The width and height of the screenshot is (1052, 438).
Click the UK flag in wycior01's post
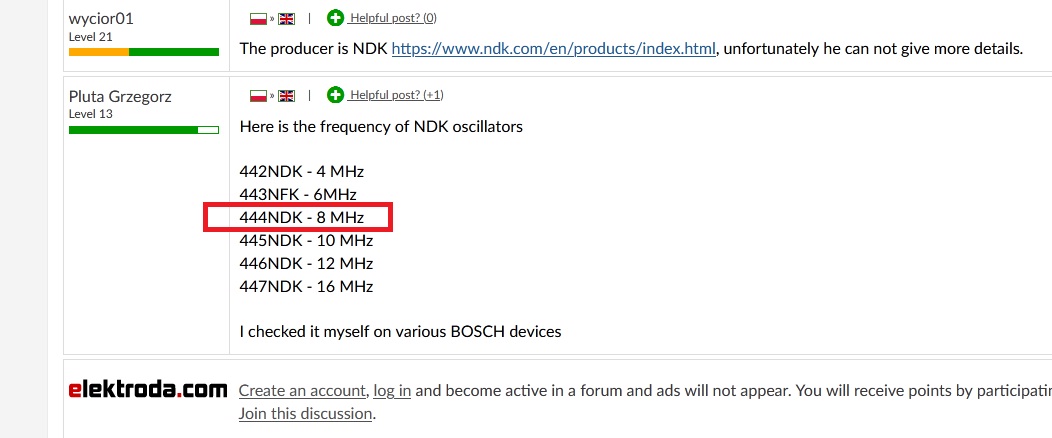286,19
